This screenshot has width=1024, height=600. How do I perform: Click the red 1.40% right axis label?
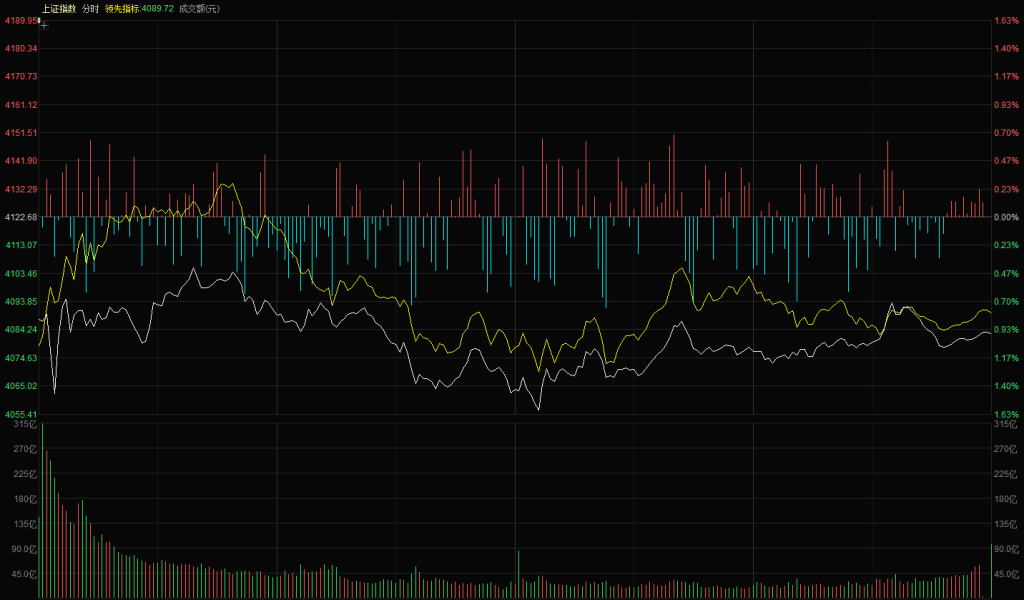(1005, 48)
